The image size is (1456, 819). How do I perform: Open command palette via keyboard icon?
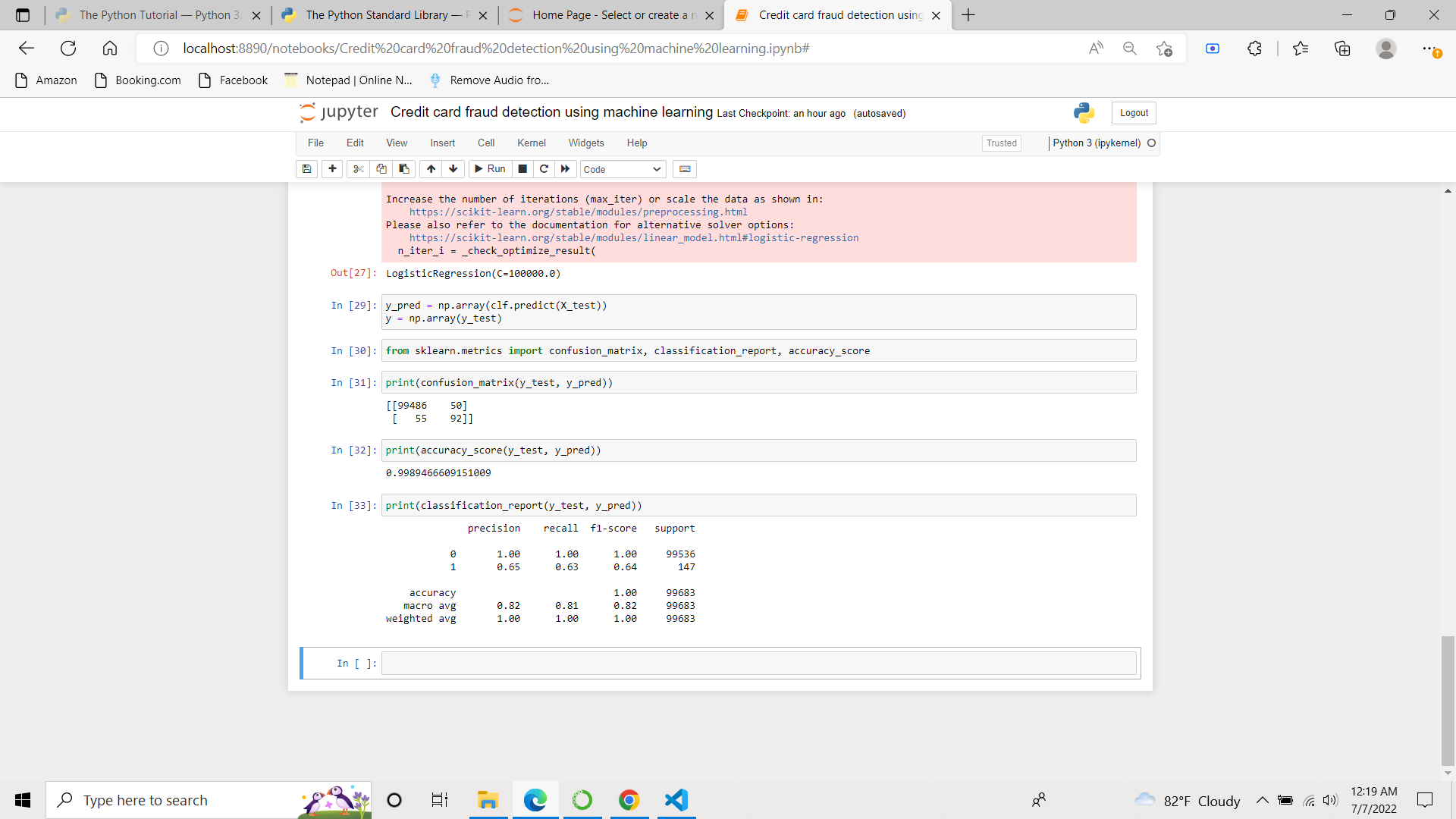(x=685, y=168)
